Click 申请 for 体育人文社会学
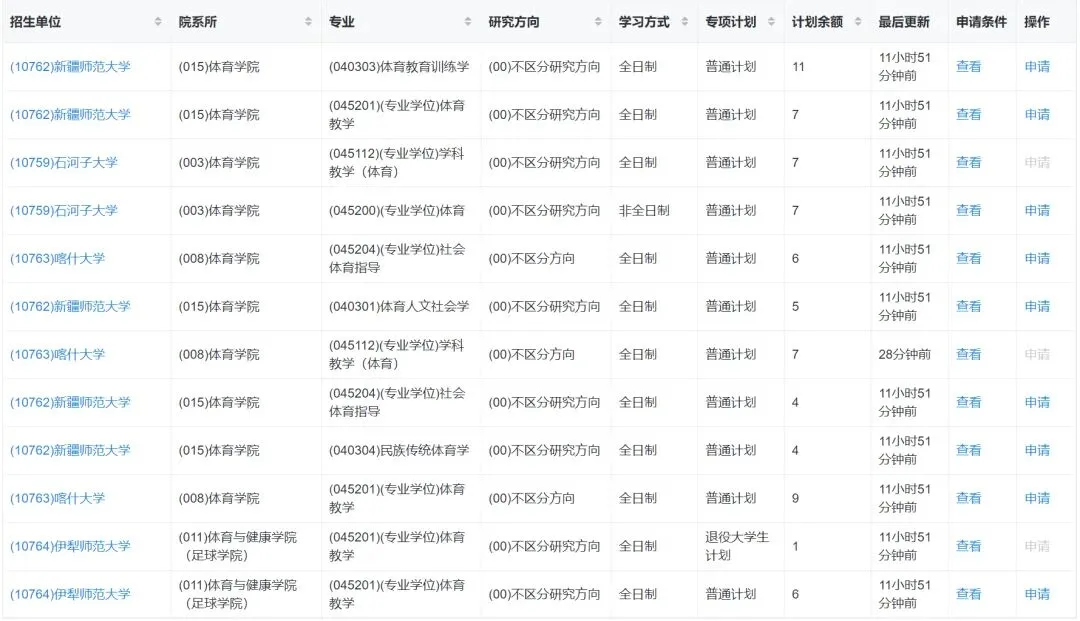Screen dimensions: 1080x621 [1037, 306]
